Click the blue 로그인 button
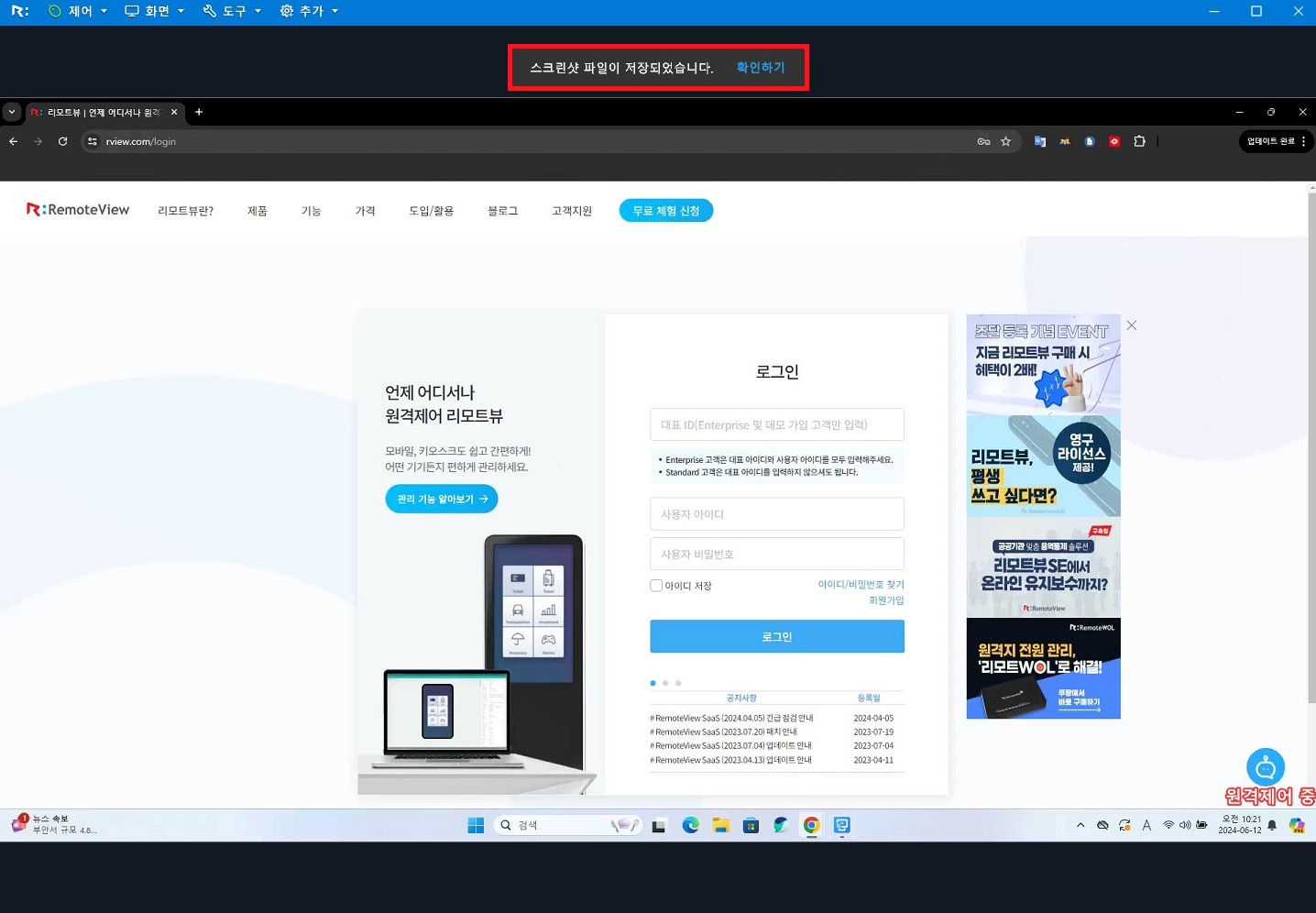This screenshot has width=1316, height=913. 777,636
